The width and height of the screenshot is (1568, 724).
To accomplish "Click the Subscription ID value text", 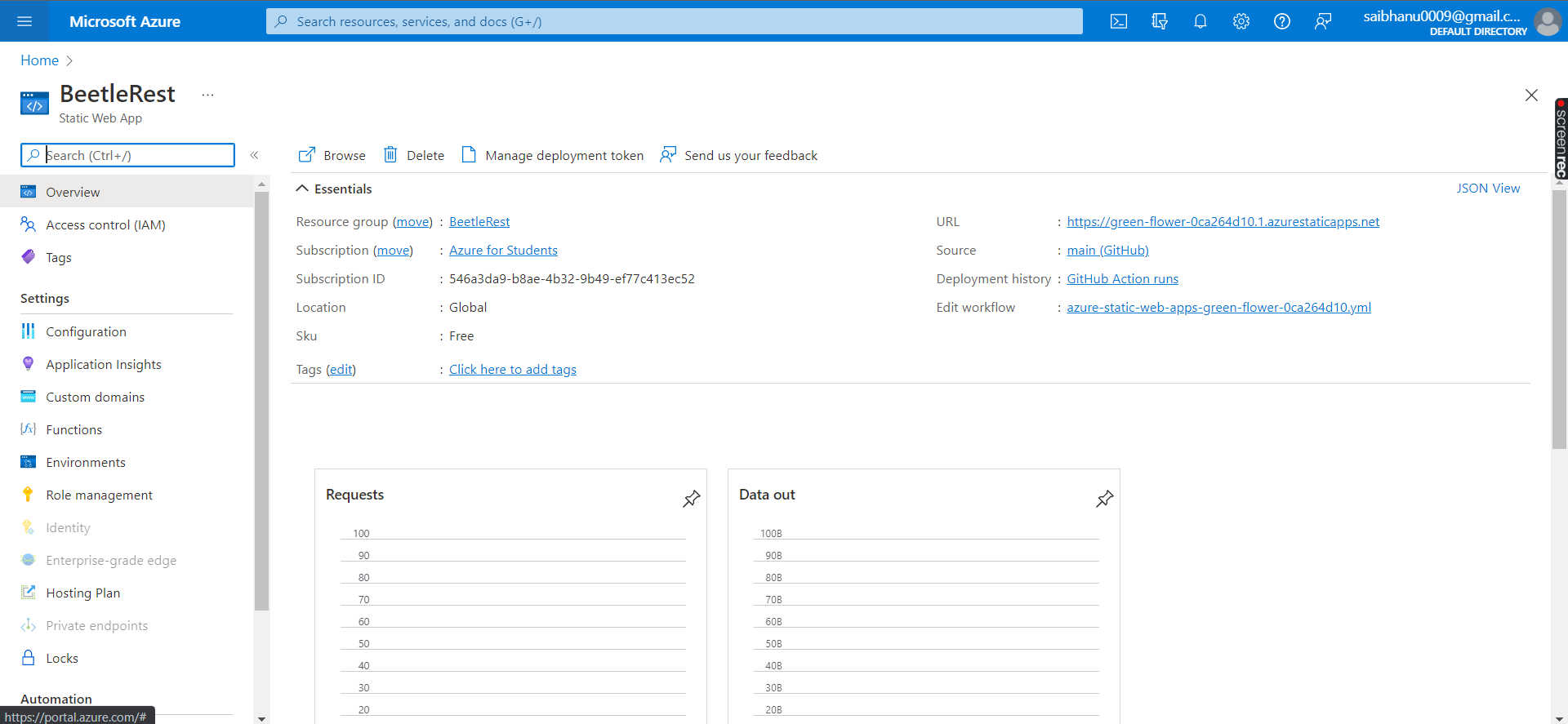I will coord(572,279).
